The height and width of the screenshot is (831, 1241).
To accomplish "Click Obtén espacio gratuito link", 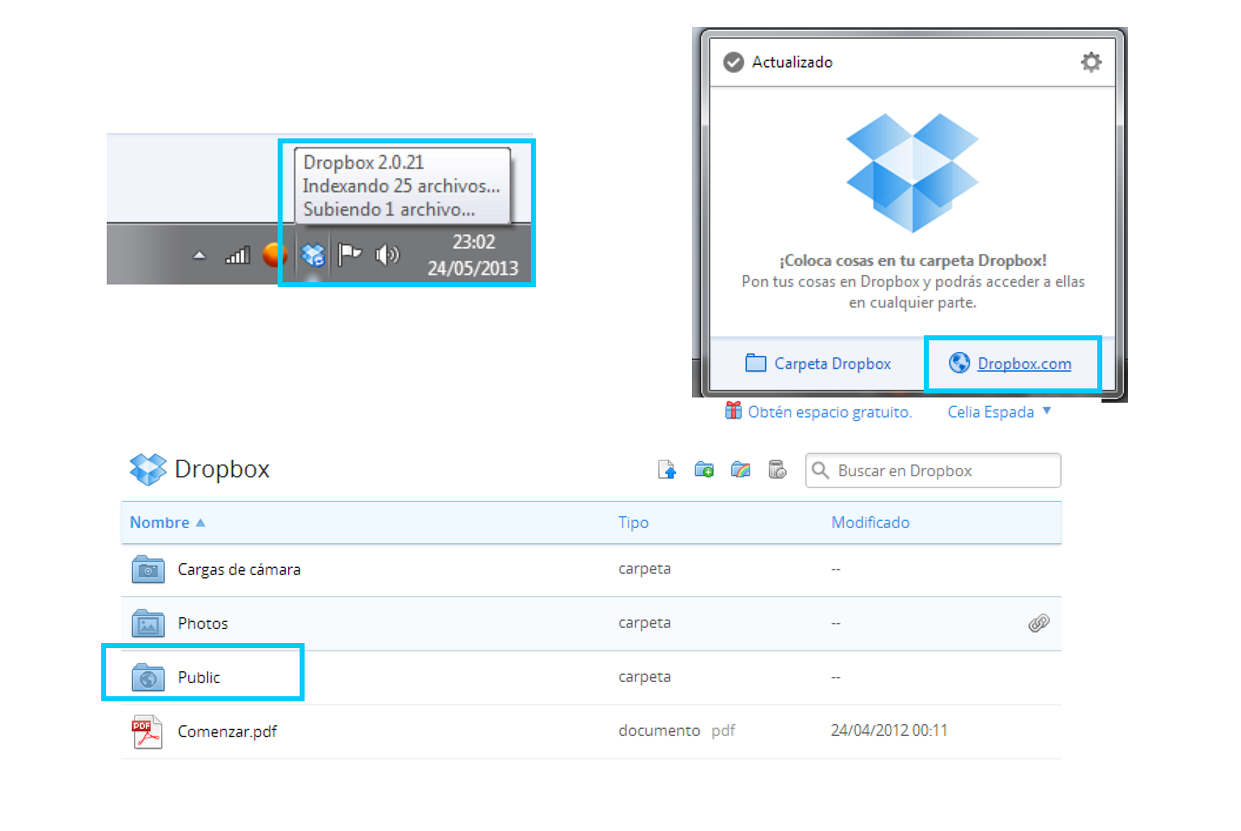I will click(x=830, y=411).
